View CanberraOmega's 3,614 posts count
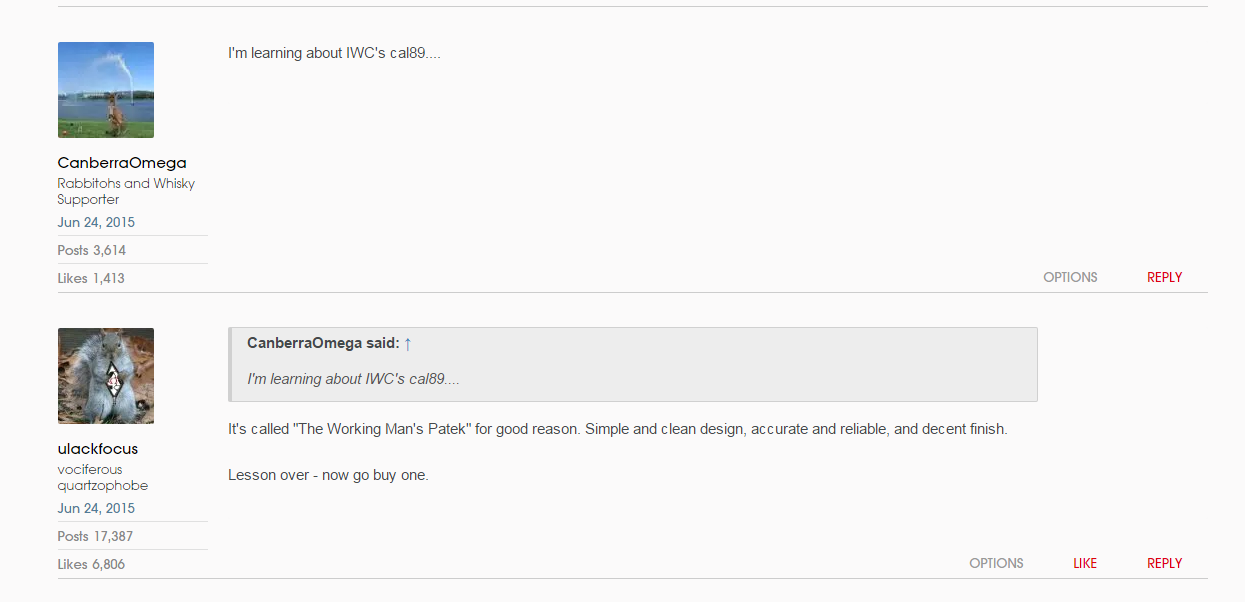Viewport: 1245px width, 602px height. tap(92, 250)
